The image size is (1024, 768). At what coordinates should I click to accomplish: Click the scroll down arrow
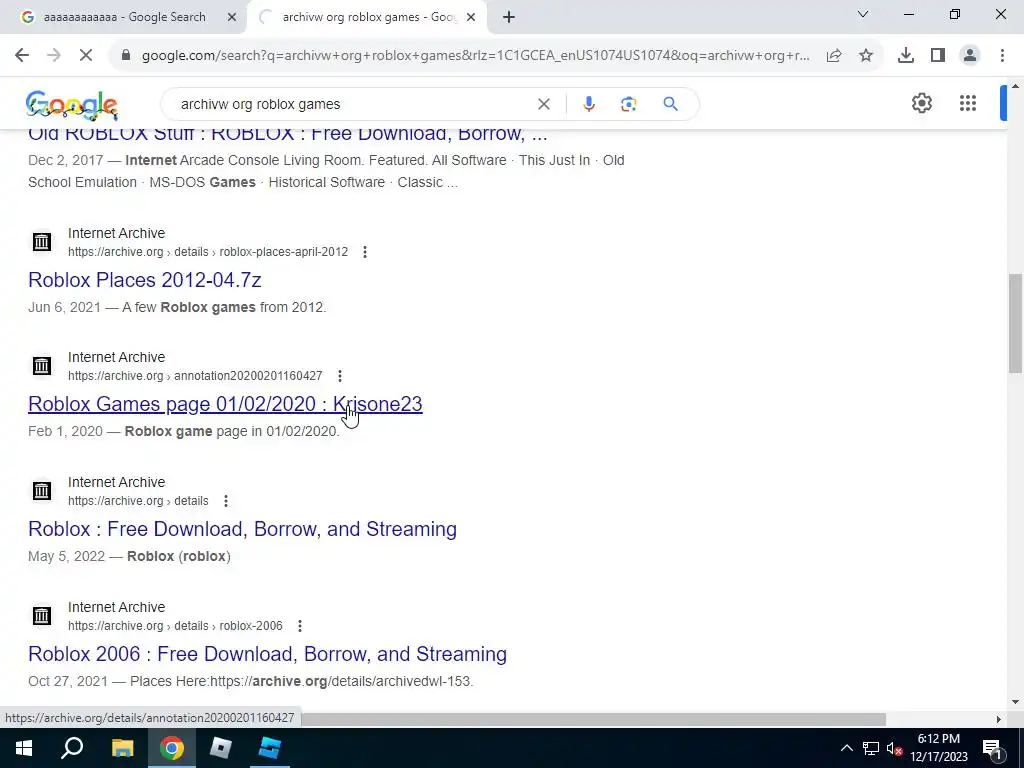[1015, 702]
